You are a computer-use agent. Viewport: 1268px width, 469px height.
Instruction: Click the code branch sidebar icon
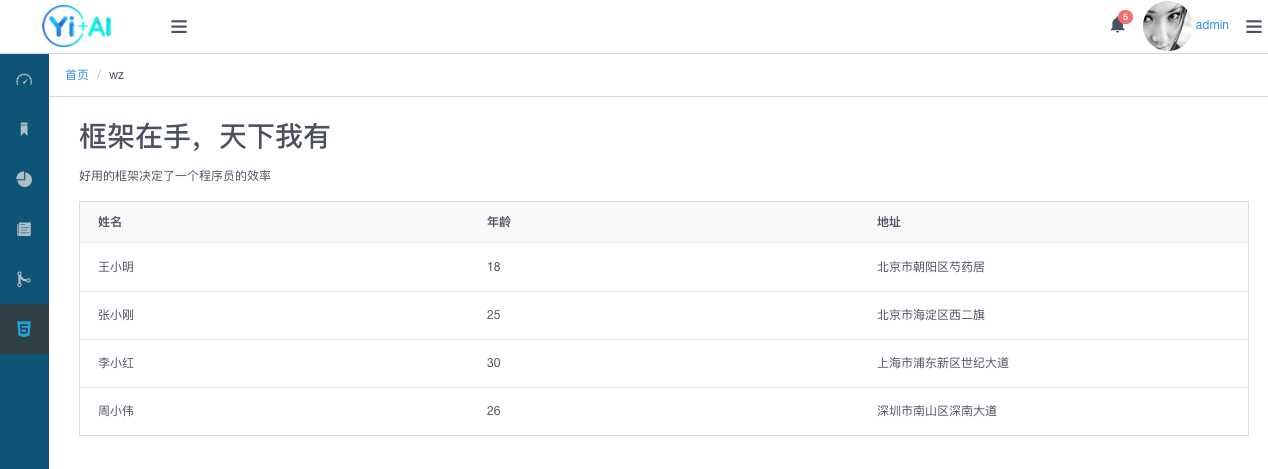coord(24,279)
